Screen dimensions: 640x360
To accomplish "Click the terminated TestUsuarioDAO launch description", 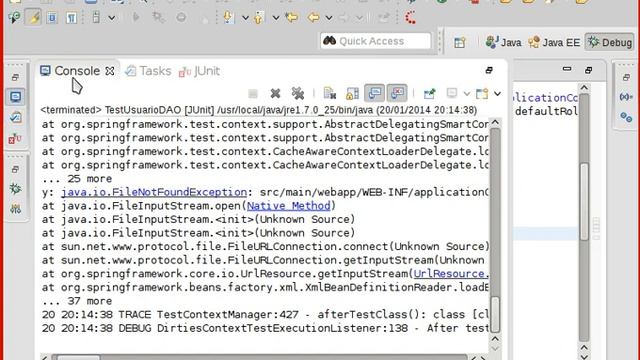I will click(258, 110).
